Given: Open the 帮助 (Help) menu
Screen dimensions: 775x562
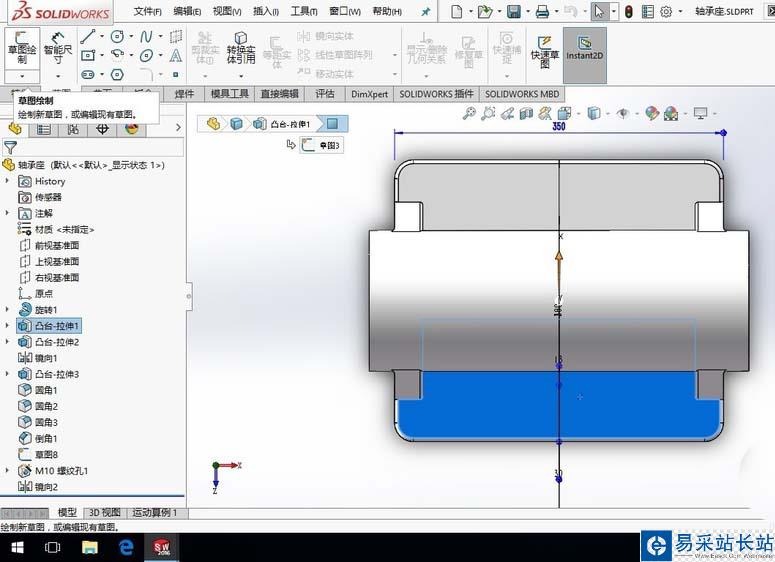Looking at the screenshot, I should pos(387,11).
